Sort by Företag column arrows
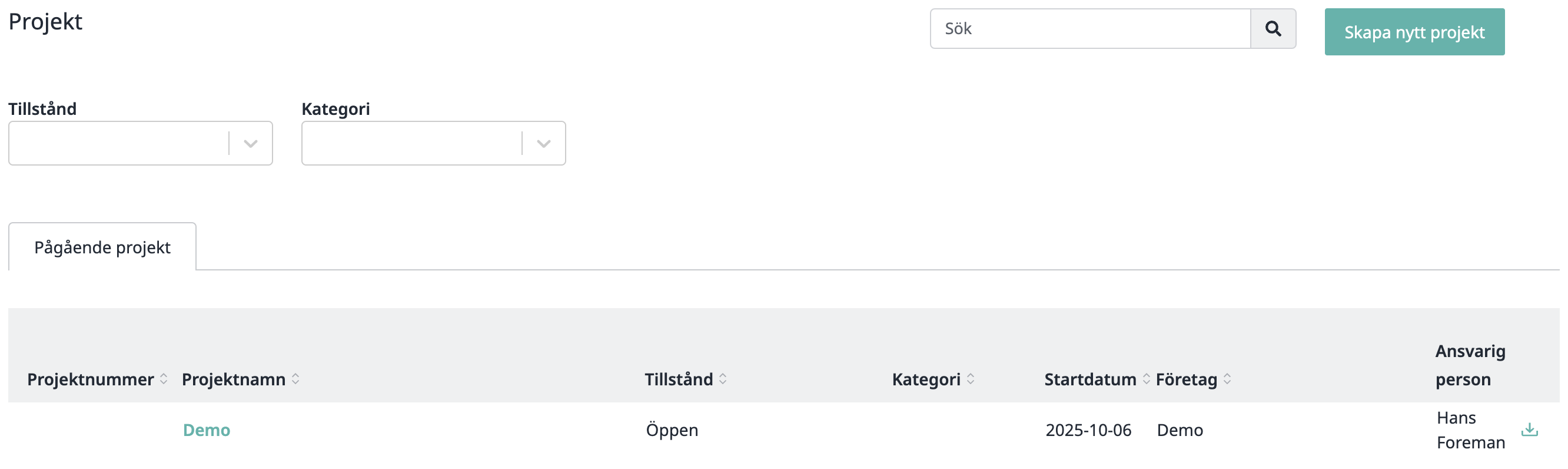This screenshot has height=469, width=1568. [x=1227, y=379]
